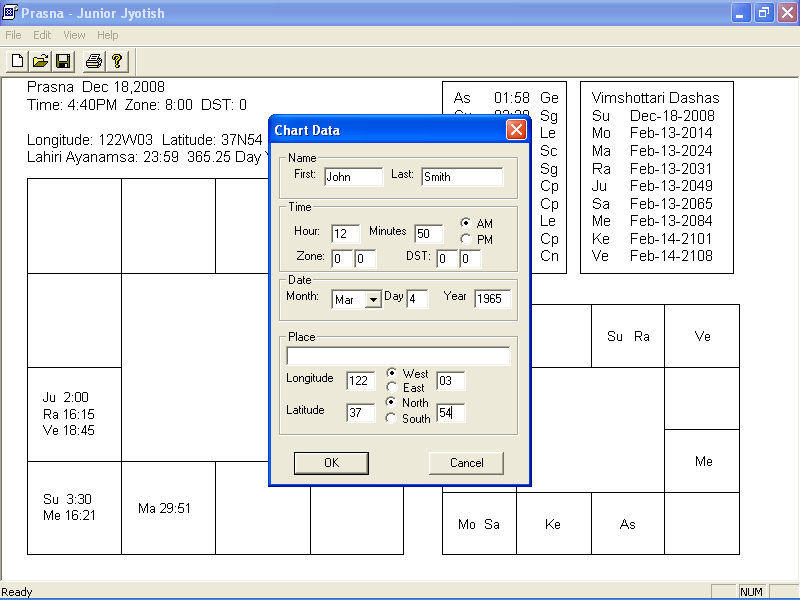Click the second Zone input field
The height and width of the screenshot is (600, 800).
(365, 259)
